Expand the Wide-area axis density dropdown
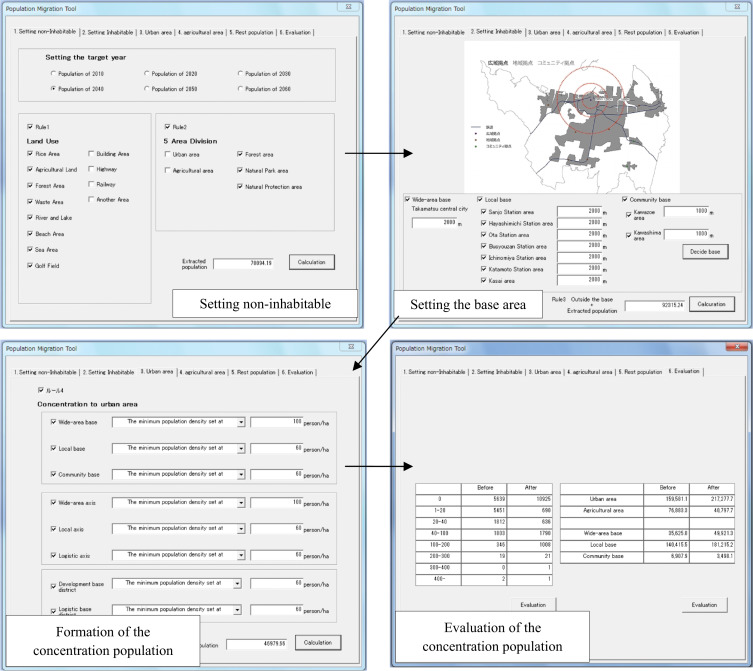Viewport: 753px width, 671px height. (x=240, y=504)
